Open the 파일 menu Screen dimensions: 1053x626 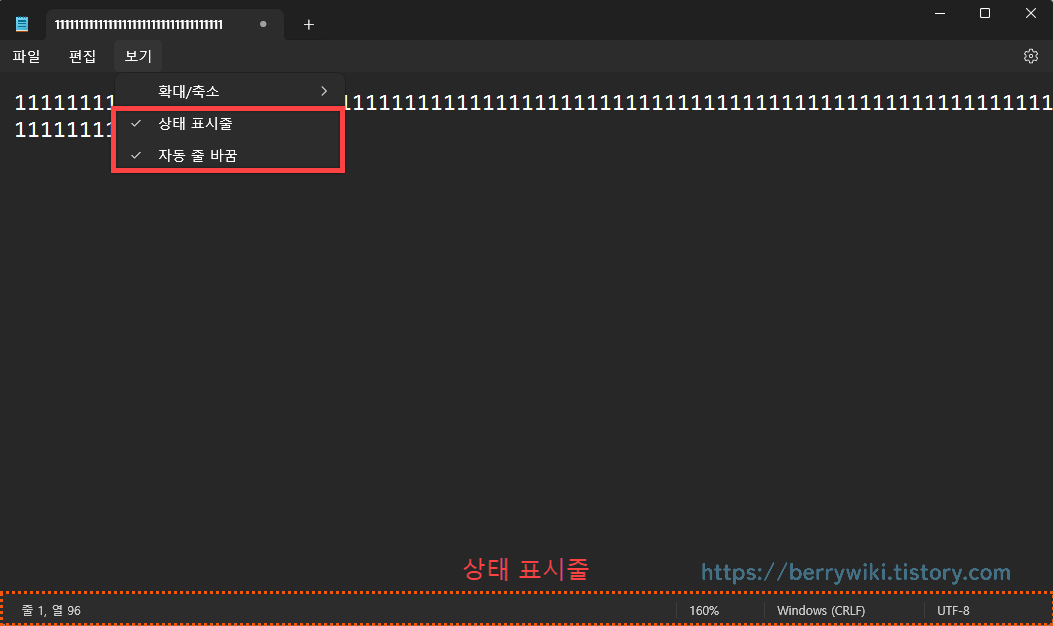[26, 56]
